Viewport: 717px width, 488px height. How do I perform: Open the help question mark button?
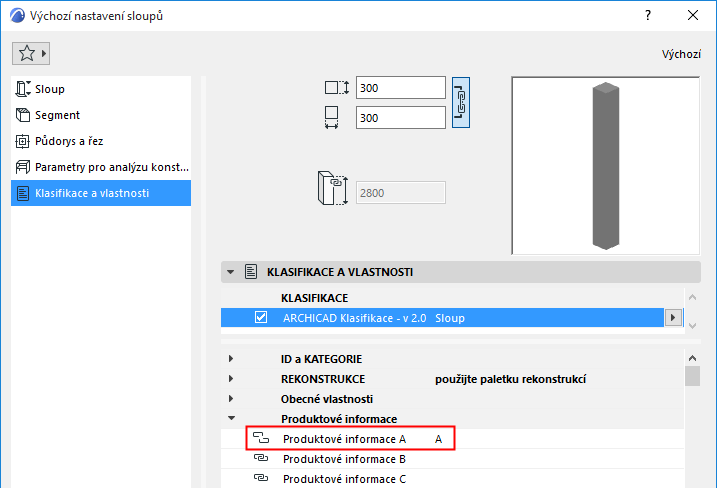point(648,16)
